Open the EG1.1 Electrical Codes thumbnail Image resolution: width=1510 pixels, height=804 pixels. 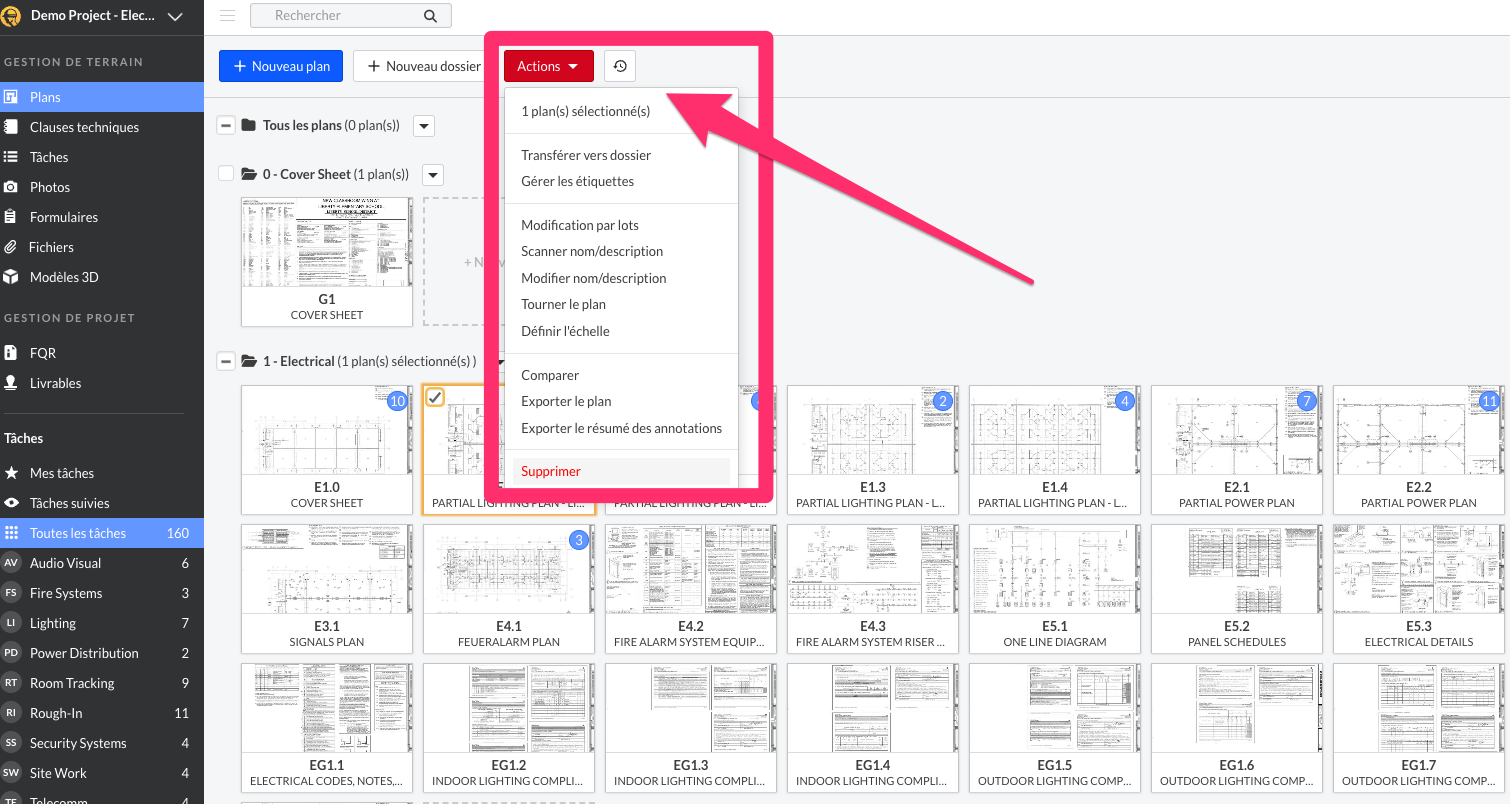point(327,727)
